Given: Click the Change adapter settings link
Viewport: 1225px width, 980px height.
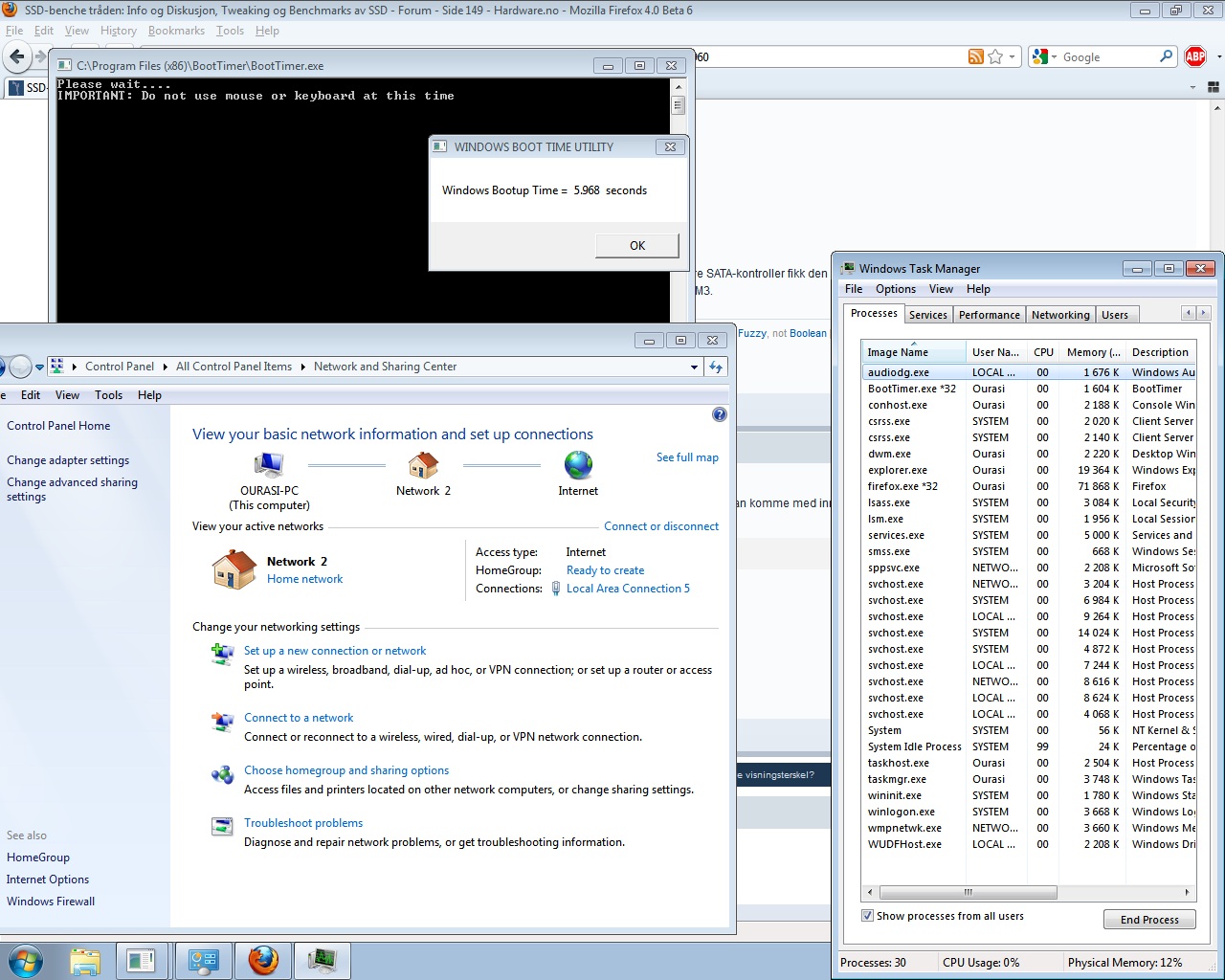Looking at the screenshot, I should point(68,460).
